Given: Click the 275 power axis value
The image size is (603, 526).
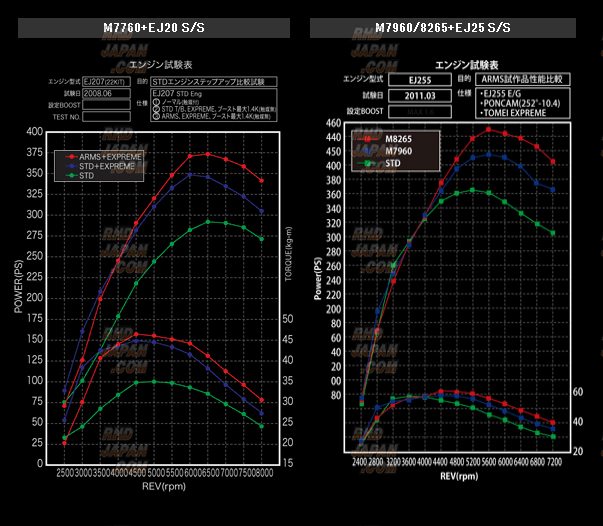Looking at the screenshot, I should [x=34, y=235].
